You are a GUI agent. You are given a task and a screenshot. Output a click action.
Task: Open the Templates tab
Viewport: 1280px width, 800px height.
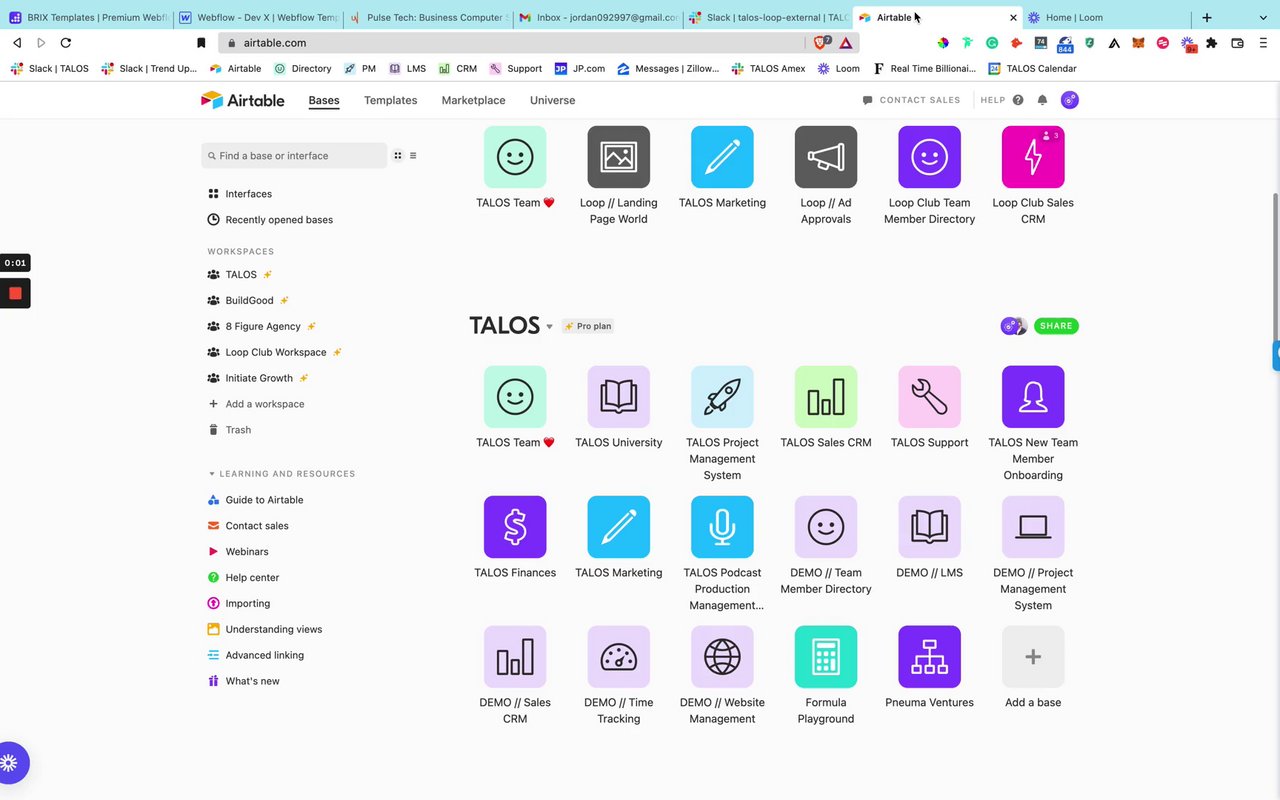pos(391,100)
